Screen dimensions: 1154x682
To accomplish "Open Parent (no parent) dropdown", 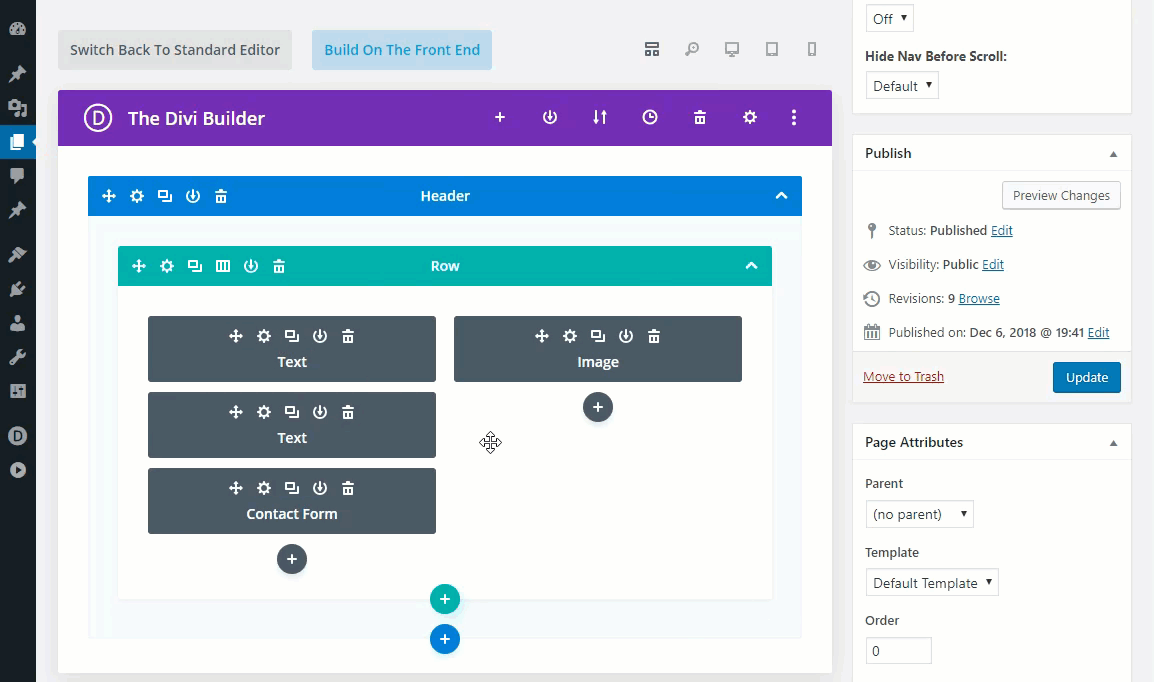I will pos(919,514).
